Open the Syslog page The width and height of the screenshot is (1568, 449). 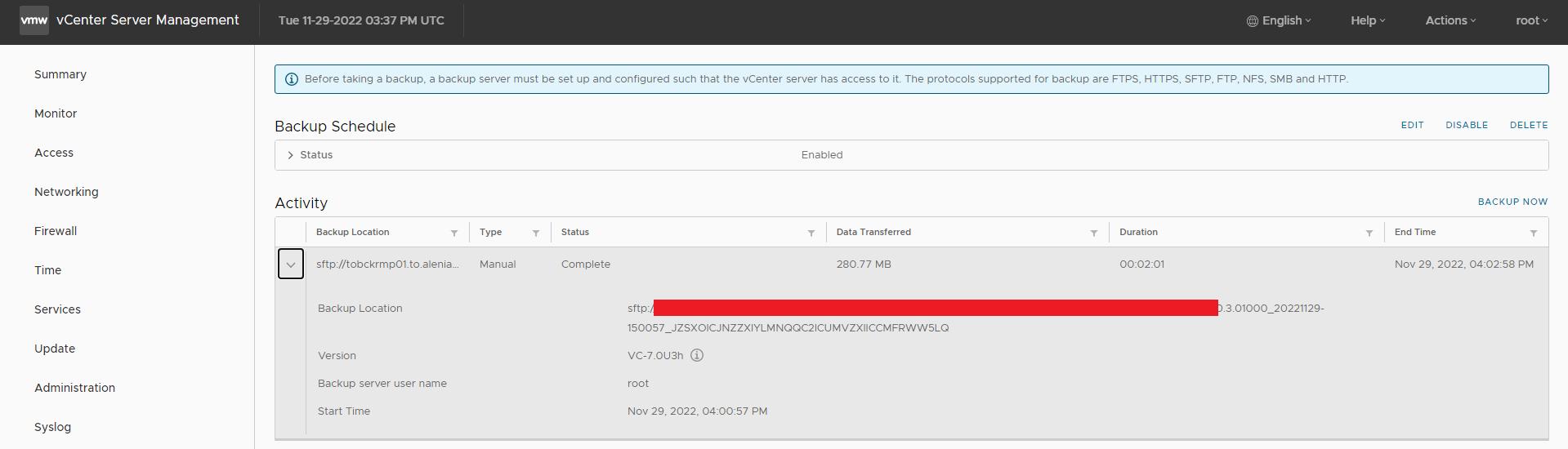click(52, 427)
